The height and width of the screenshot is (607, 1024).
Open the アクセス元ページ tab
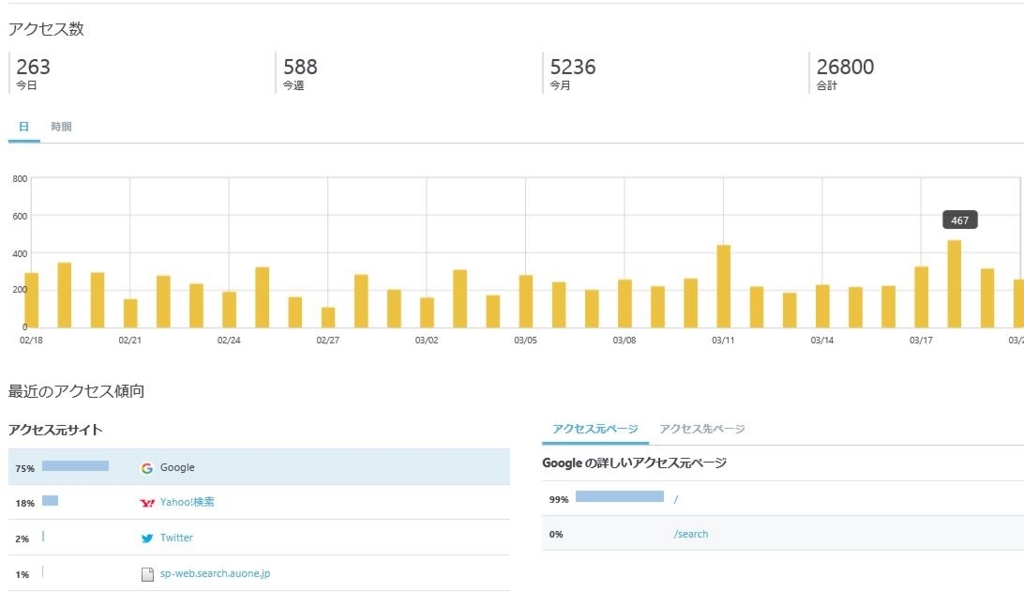(x=595, y=429)
